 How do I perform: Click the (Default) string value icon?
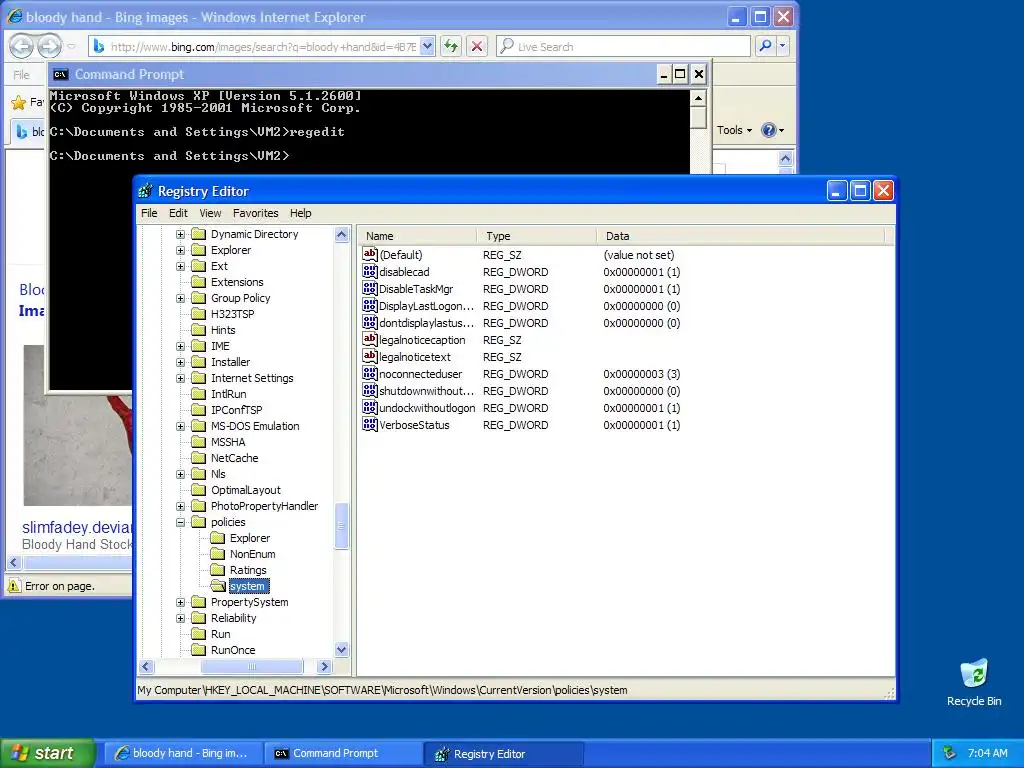coord(370,255)
